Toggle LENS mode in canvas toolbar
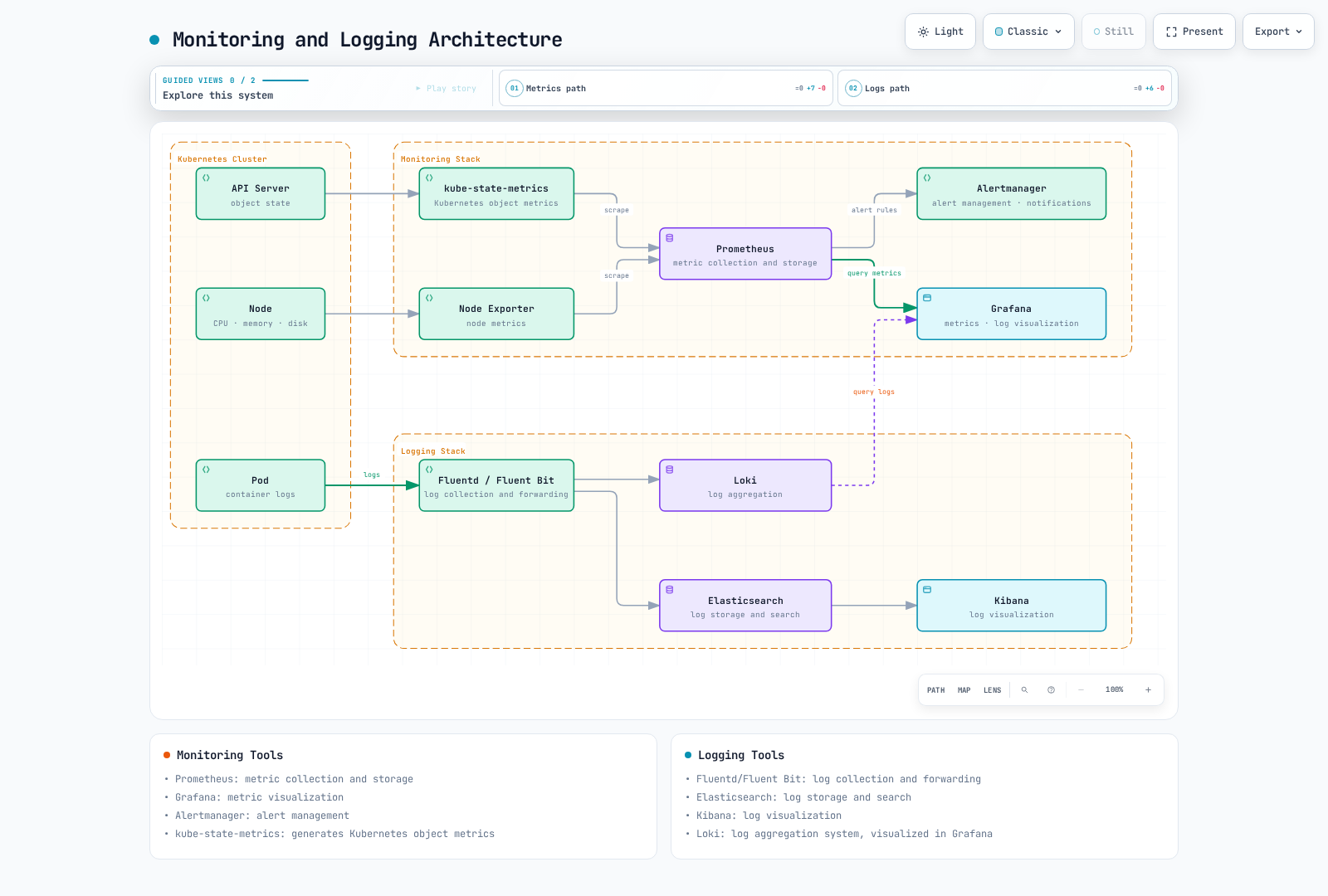The width and height of the screenshot is (1328, 896). coord(993,690)
